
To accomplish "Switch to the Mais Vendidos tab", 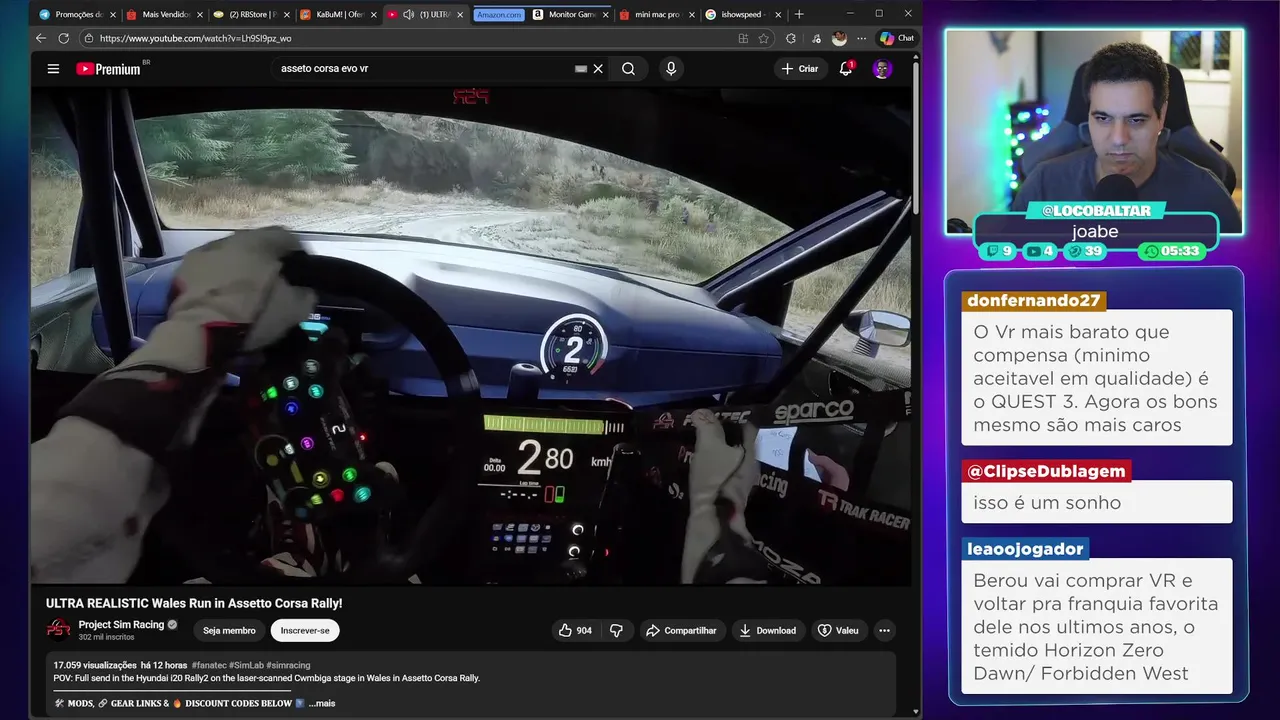I will tap(163, 14).
